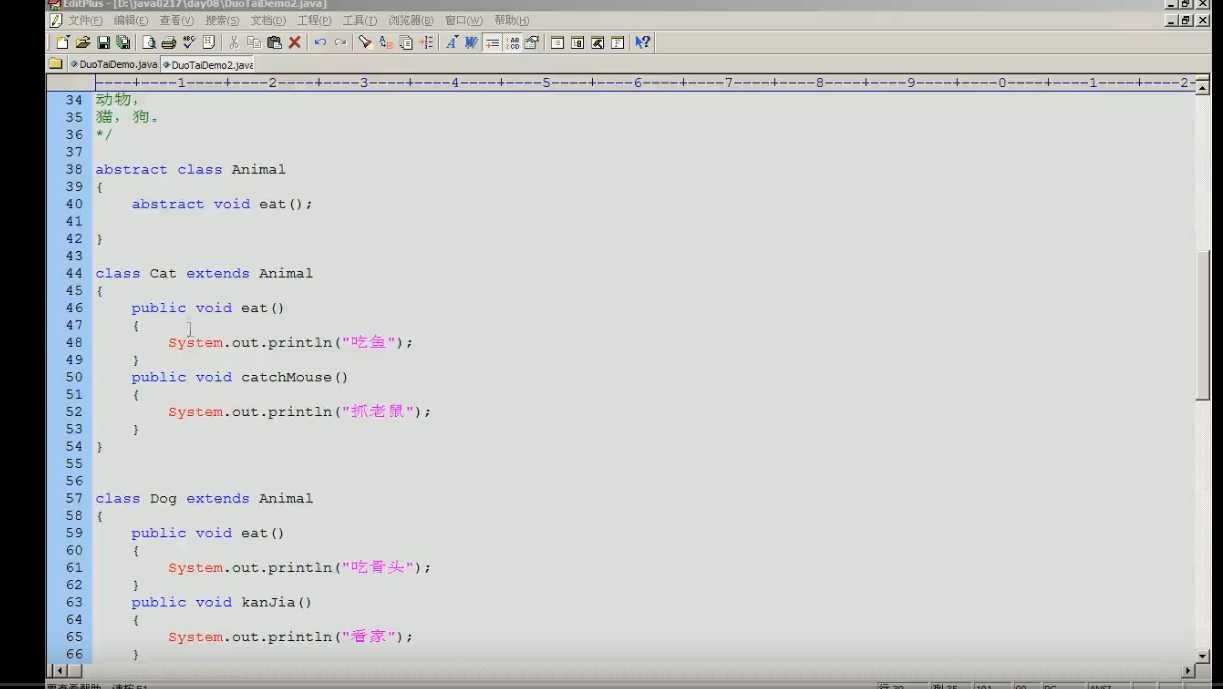This screenshot has width=1223, height=689.
Task: Delete with the red X icon
Action: [x=295, y=42]
